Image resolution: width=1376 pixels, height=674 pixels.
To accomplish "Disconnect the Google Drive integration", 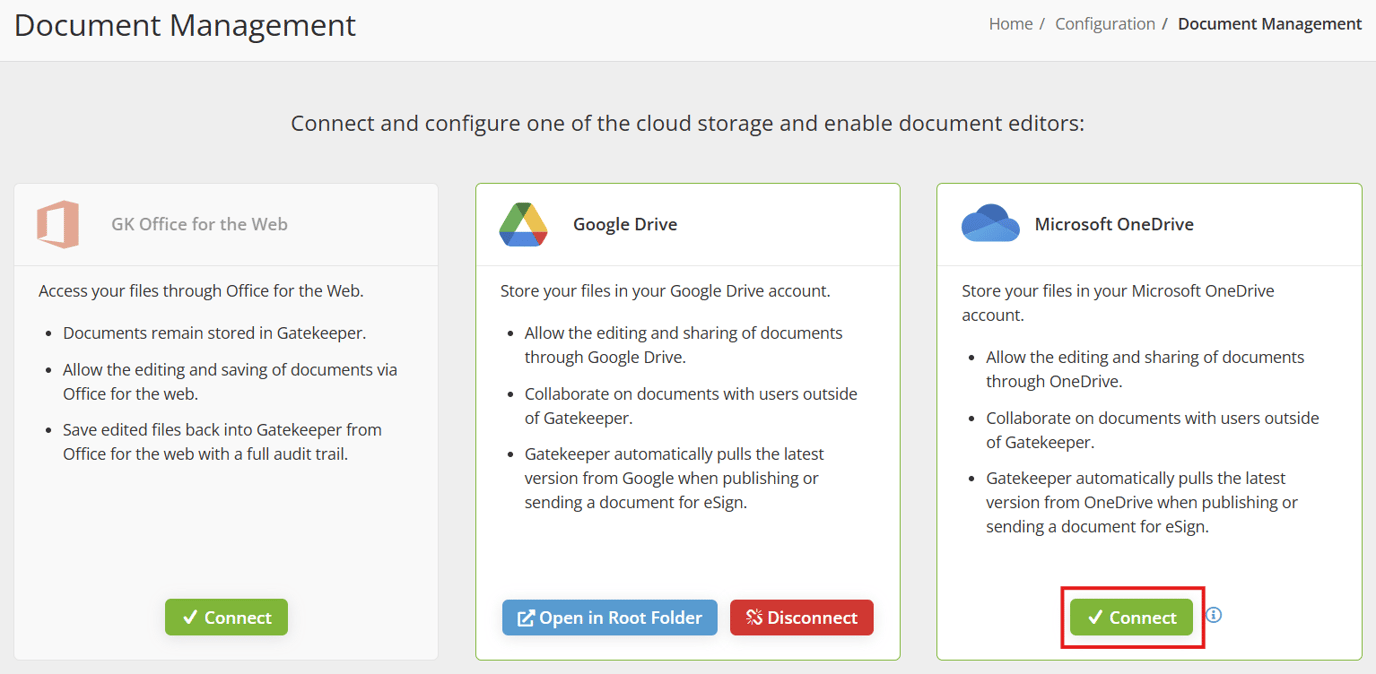I will 801,617.
